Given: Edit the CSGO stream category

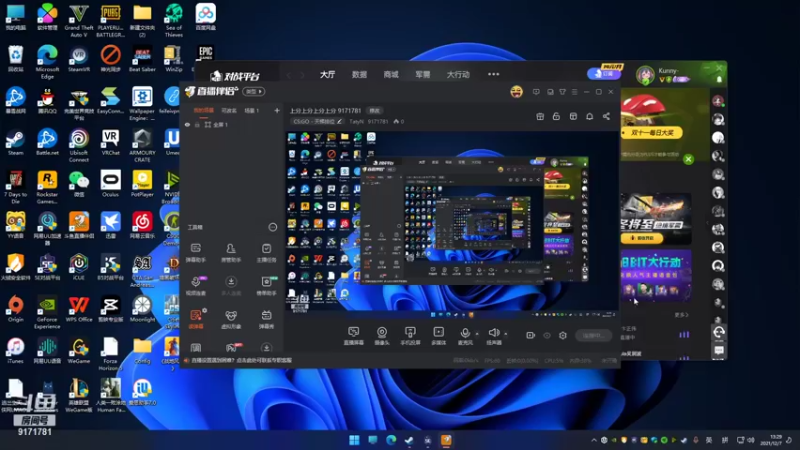Looking at the screenshot, I should coord(317,121).
